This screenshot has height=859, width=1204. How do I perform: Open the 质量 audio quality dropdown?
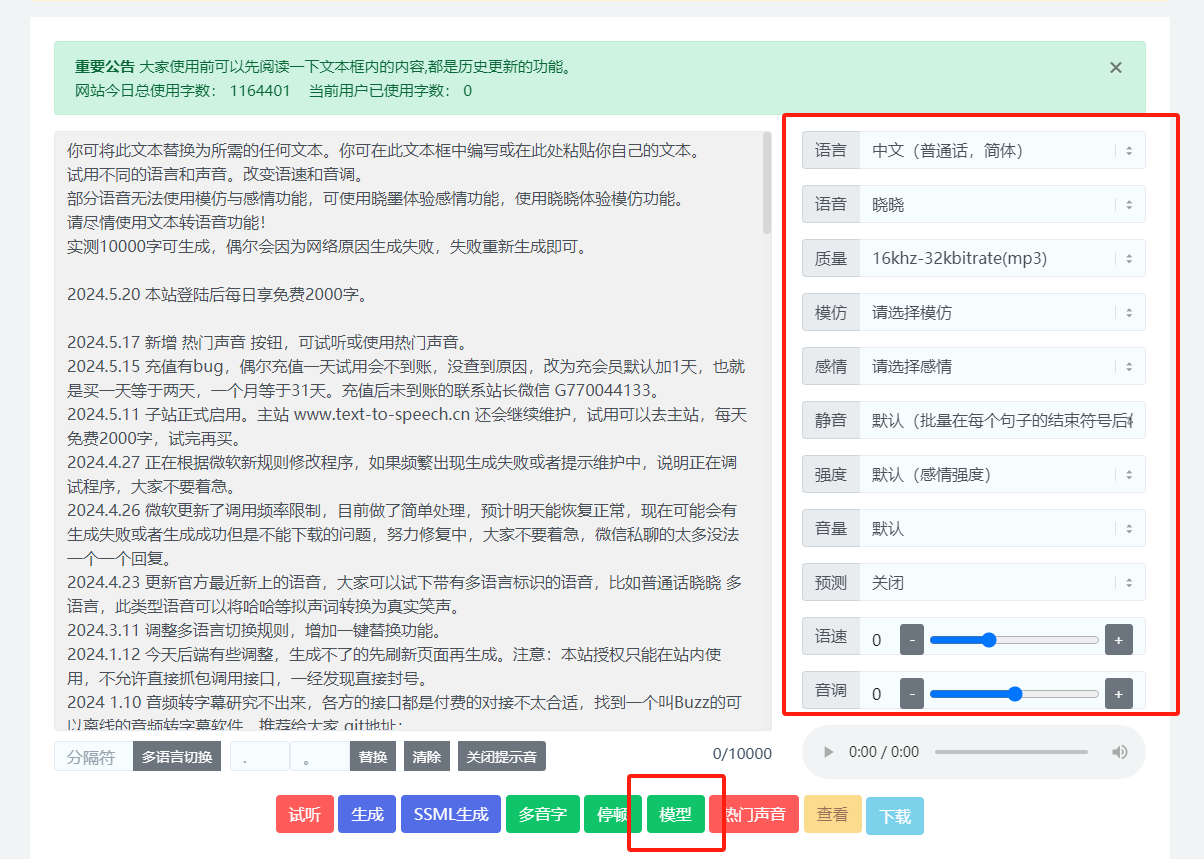click(1000, 259)
